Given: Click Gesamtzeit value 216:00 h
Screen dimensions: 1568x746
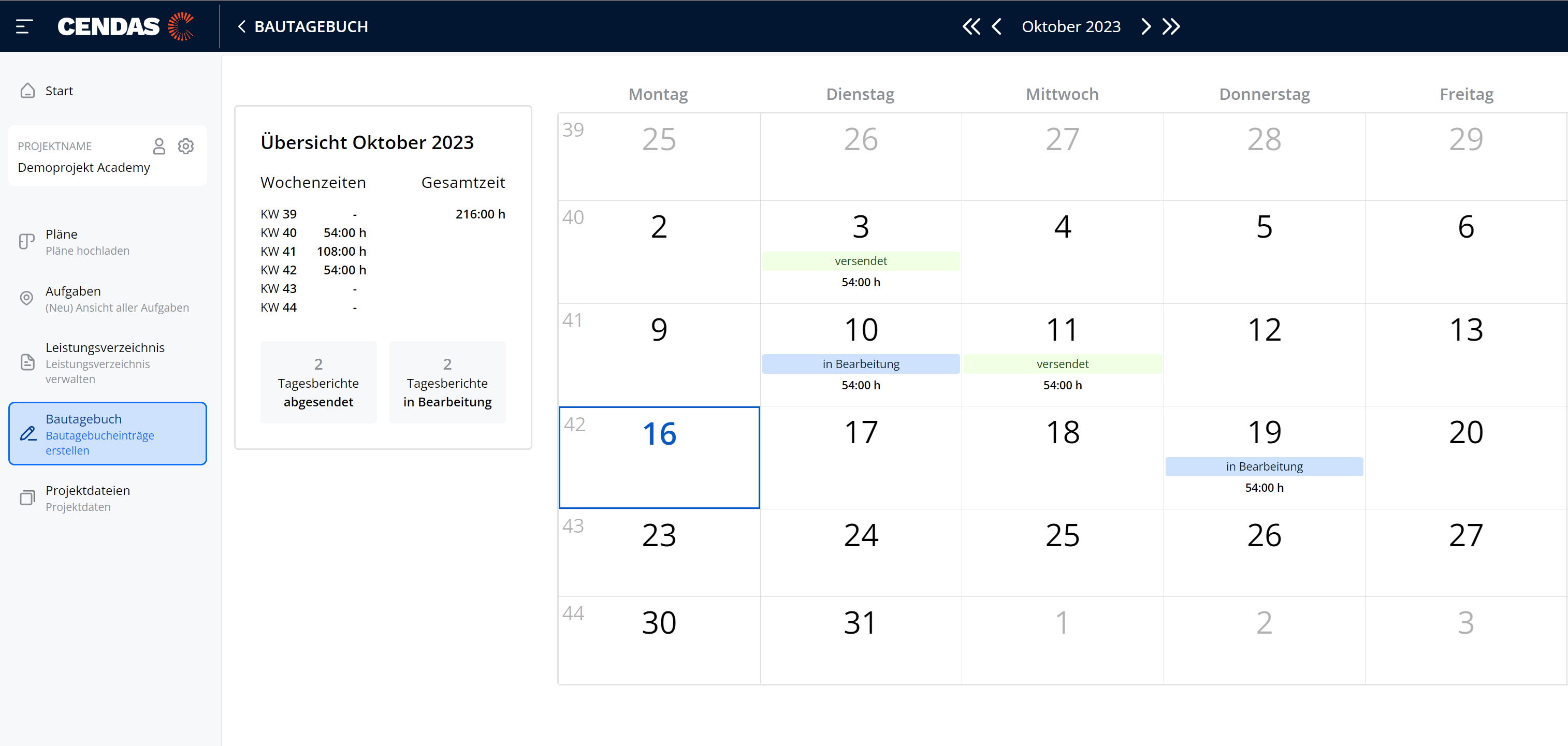Looking at the screenshot, I should coord(480,214).
